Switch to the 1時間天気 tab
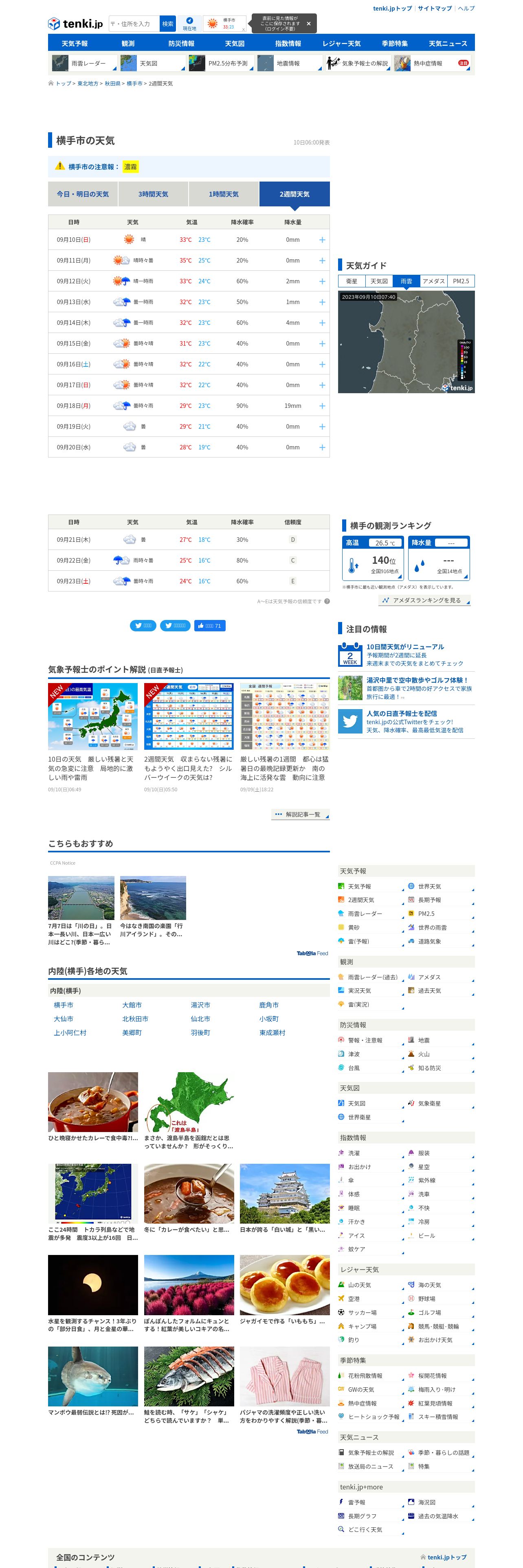 (x=224, y=194)
